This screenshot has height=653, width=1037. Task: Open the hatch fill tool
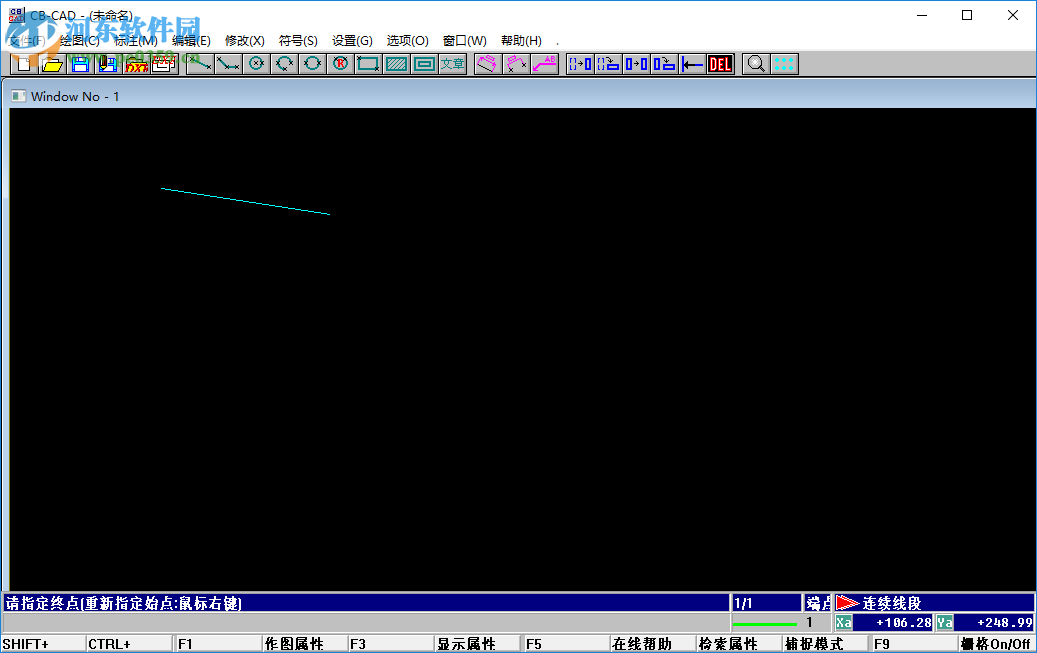click(394, 63)
